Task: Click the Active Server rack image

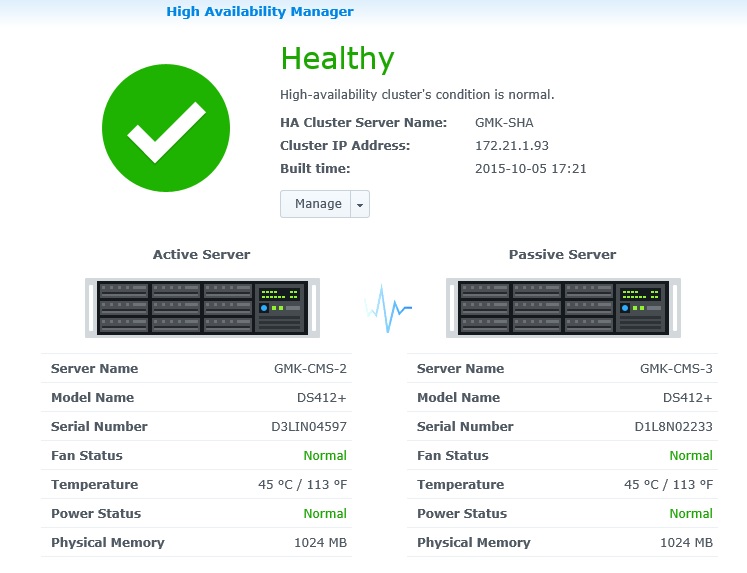Action: click(x=202, y=308)
